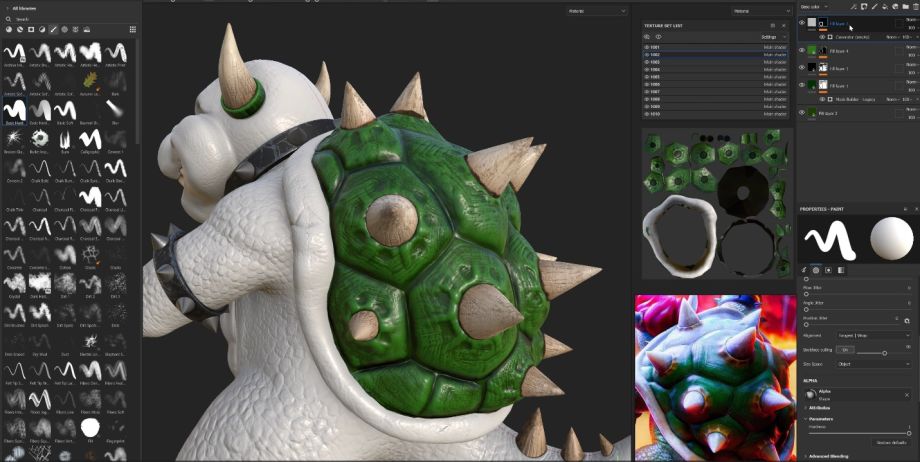Select the Basic Hard brush thumbnail

click(x=15, y=111)
